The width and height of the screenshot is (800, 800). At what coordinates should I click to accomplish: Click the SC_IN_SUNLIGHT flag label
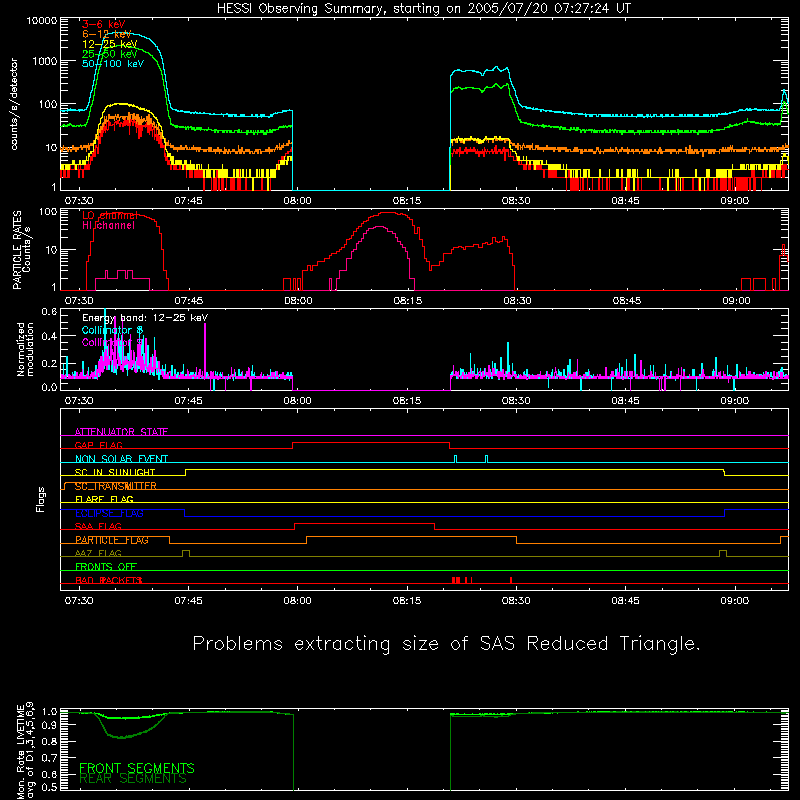pyautogui.click(x=115, y=472)
